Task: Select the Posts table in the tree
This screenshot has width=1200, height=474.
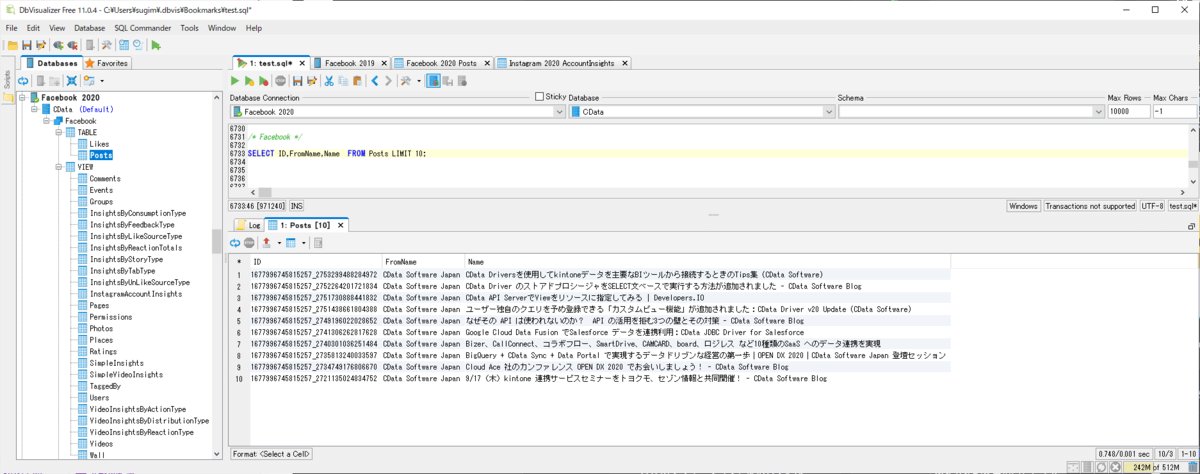Action: [x=100, y=155]
